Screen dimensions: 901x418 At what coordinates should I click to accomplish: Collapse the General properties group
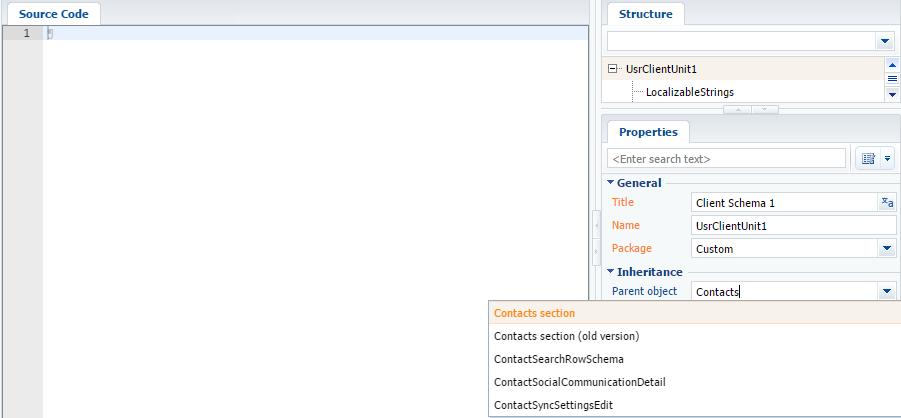tap(610, 183)
